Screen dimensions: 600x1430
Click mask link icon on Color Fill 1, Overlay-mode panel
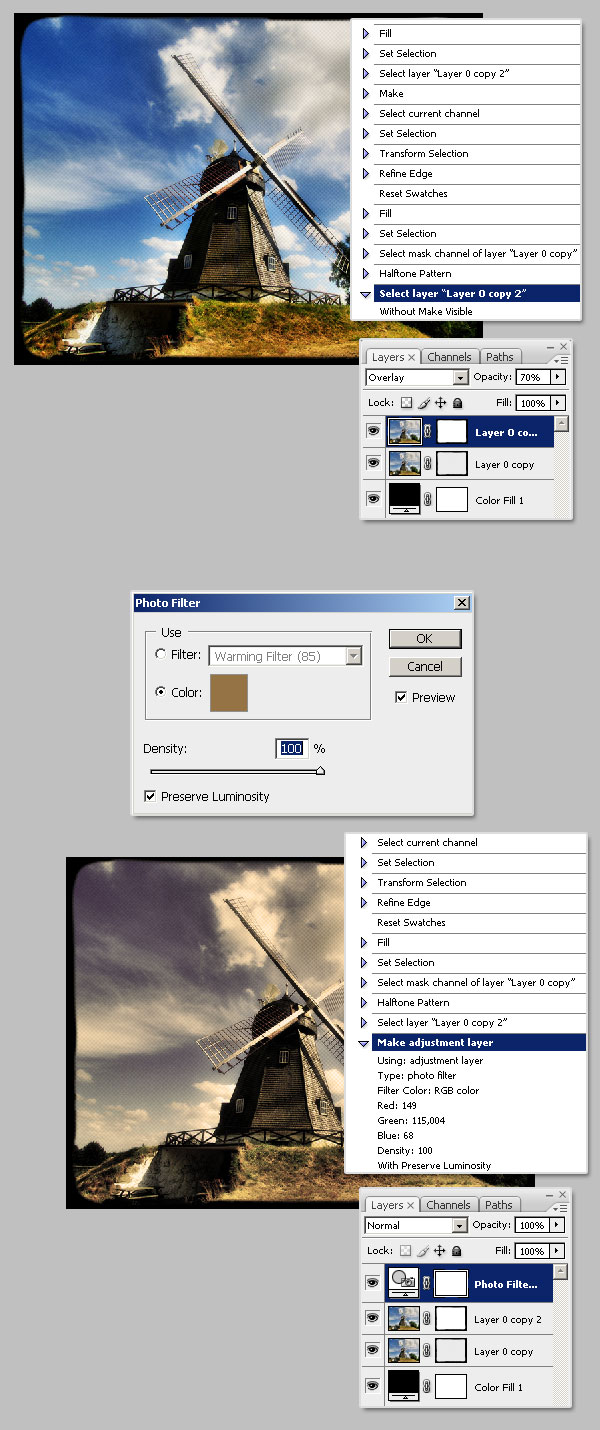click(429, 499)
